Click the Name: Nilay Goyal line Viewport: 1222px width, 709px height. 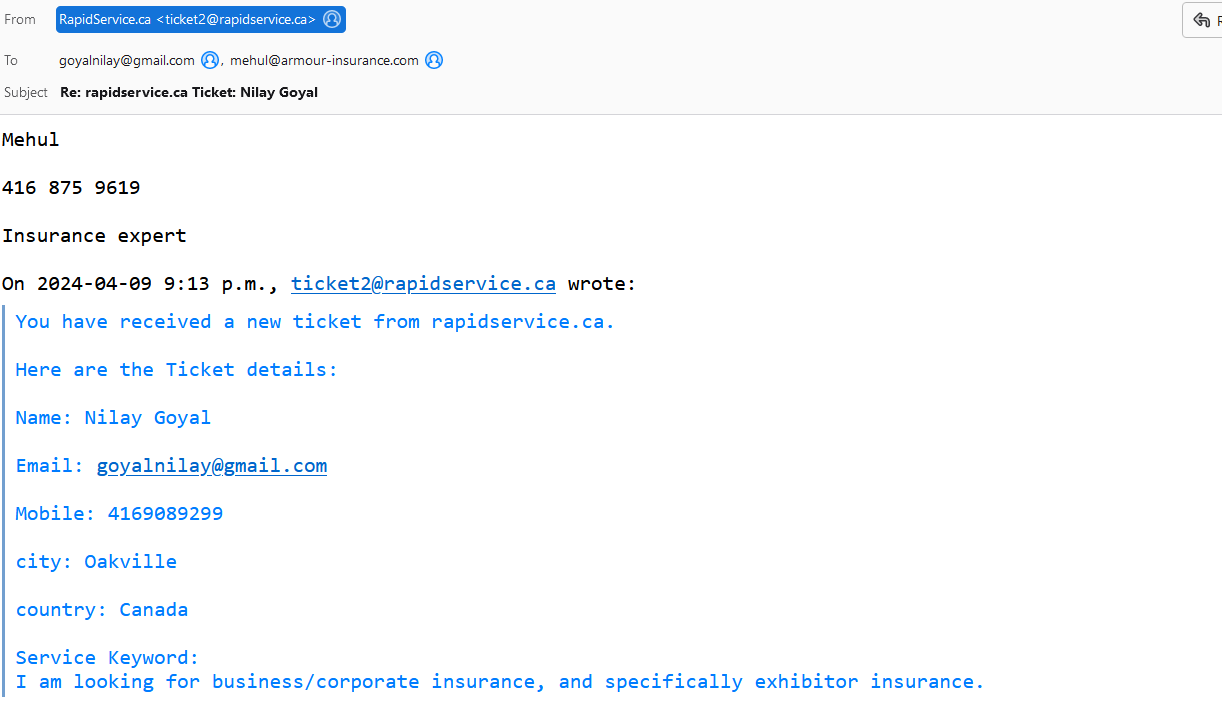(x=113, y=418)
